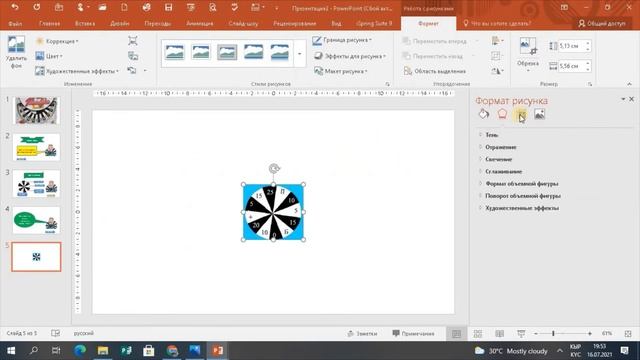Run spell check checkmark icon
This screenshot has height=360, width=640.
234,7
